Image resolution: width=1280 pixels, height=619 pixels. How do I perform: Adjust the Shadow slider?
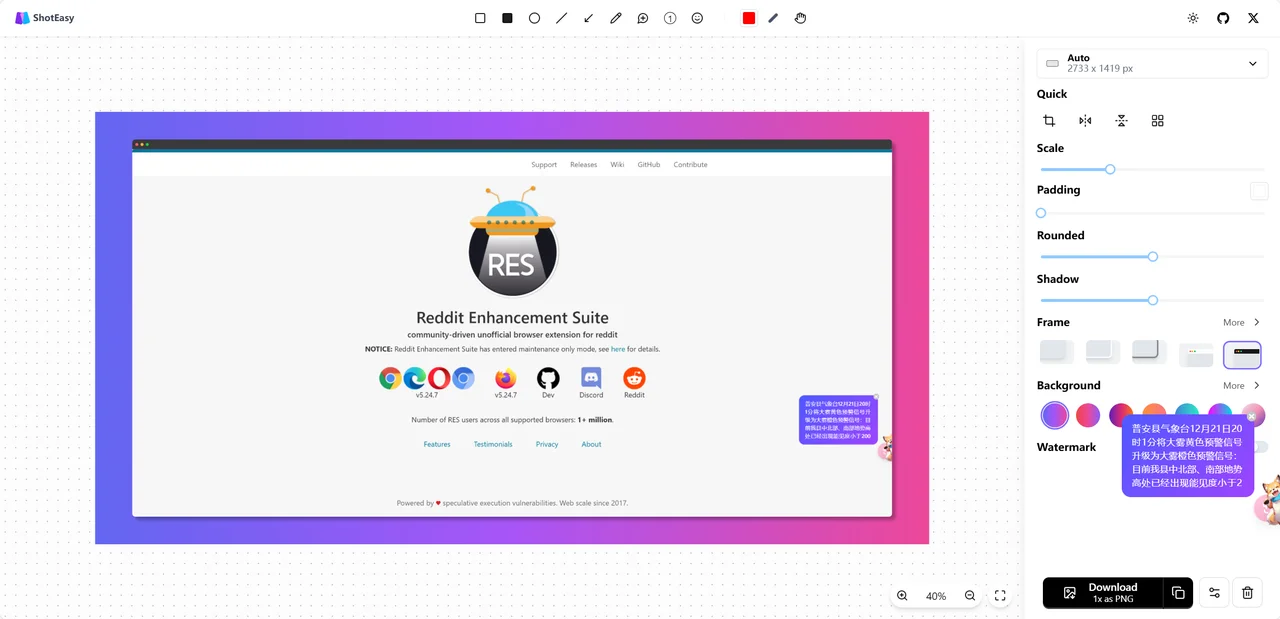(x=1153, y=300)
